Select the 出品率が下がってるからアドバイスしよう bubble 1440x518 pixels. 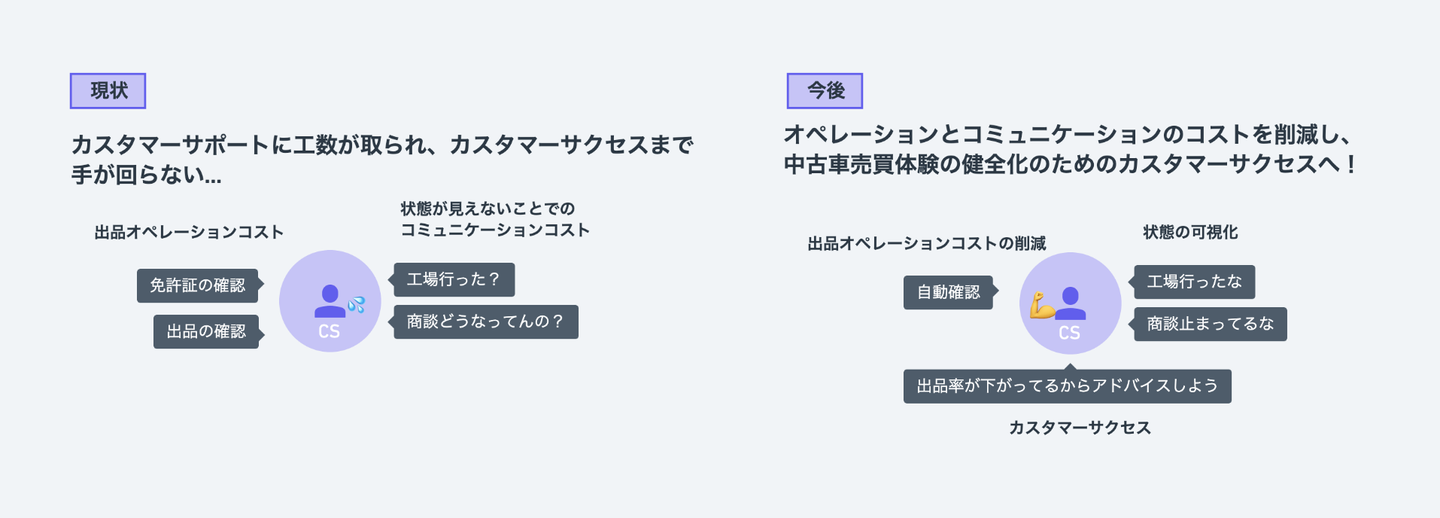pyautogui.click(x=1067, y=386)
